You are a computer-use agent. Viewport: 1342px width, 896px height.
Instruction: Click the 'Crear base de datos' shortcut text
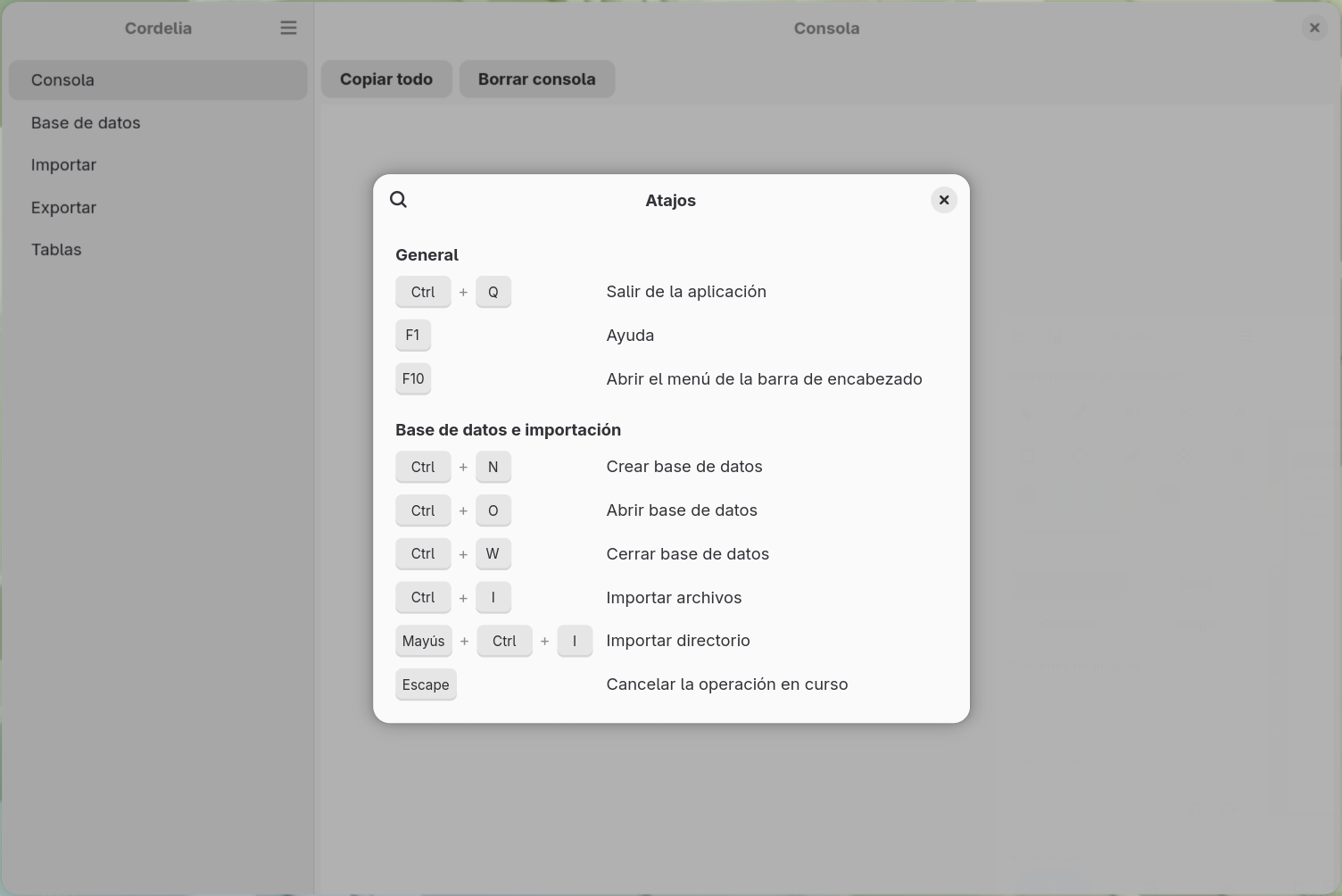click(684, 467)
